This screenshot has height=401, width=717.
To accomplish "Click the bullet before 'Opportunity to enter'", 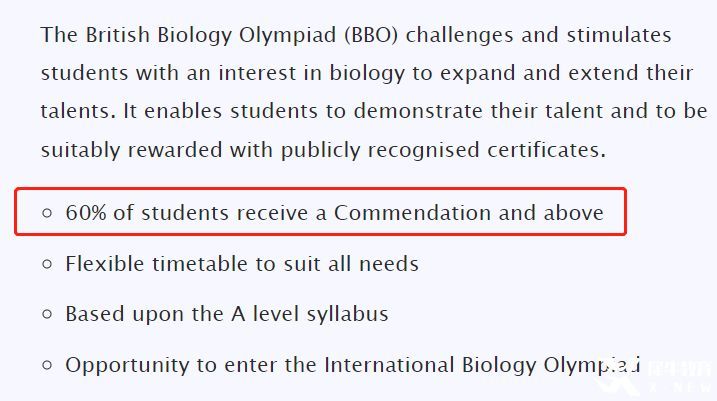I will coord(47,365).
